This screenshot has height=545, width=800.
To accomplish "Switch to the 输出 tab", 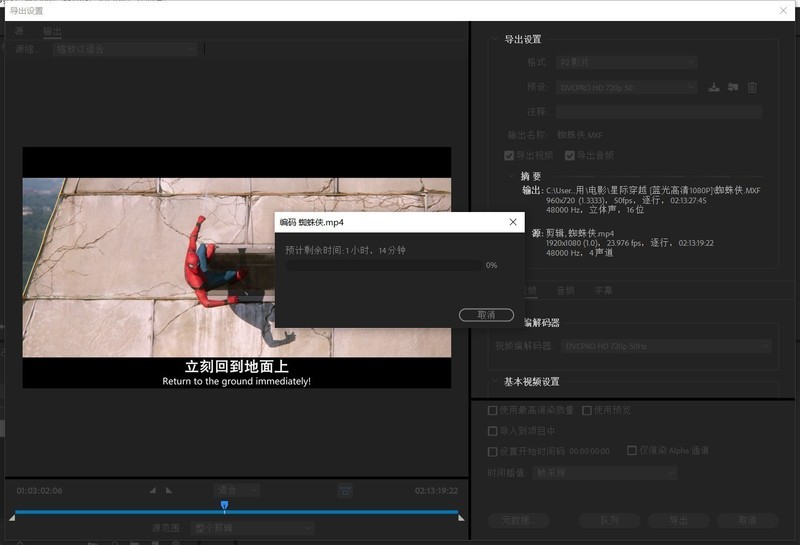I will [52, 31].
